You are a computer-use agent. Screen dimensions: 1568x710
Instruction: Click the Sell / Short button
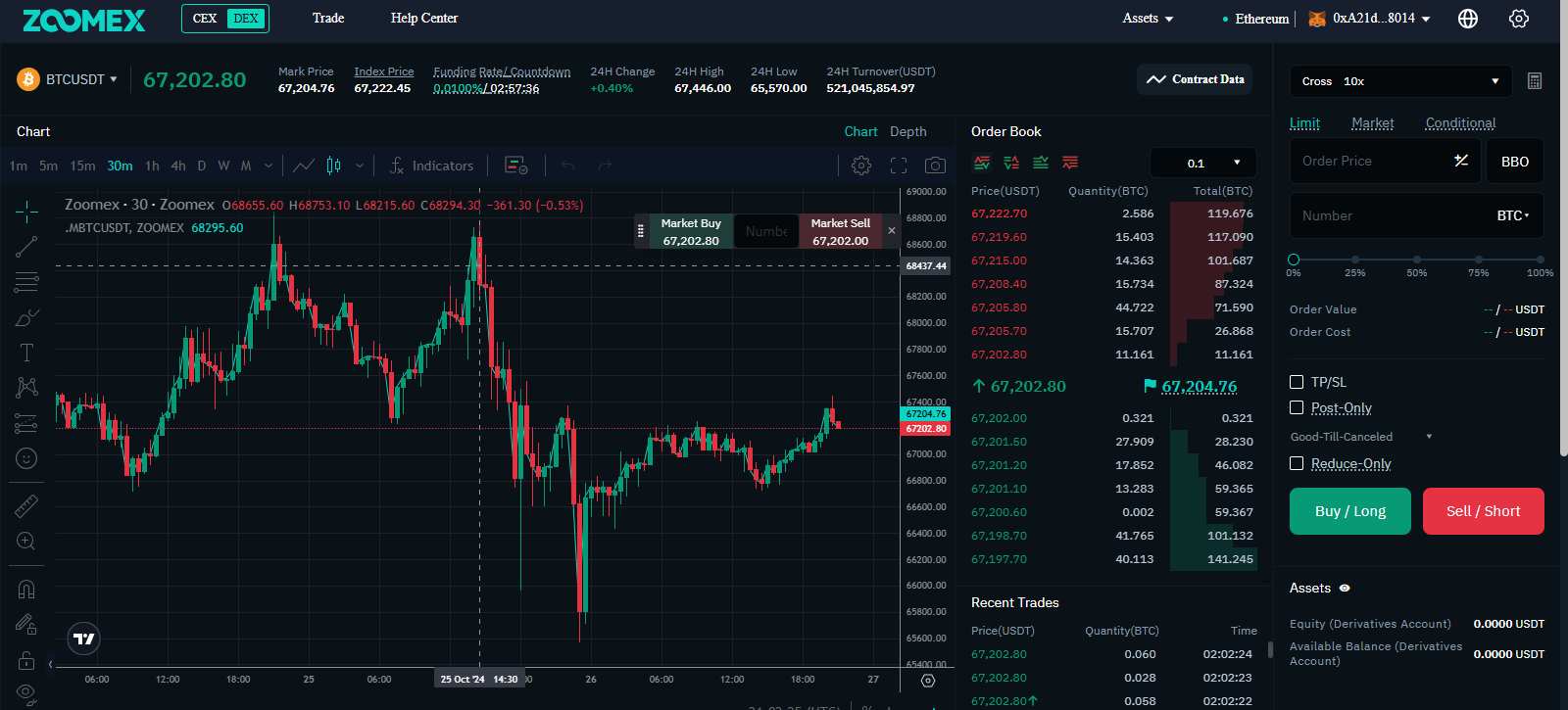pyautogui.click(x=1484, y=511)
